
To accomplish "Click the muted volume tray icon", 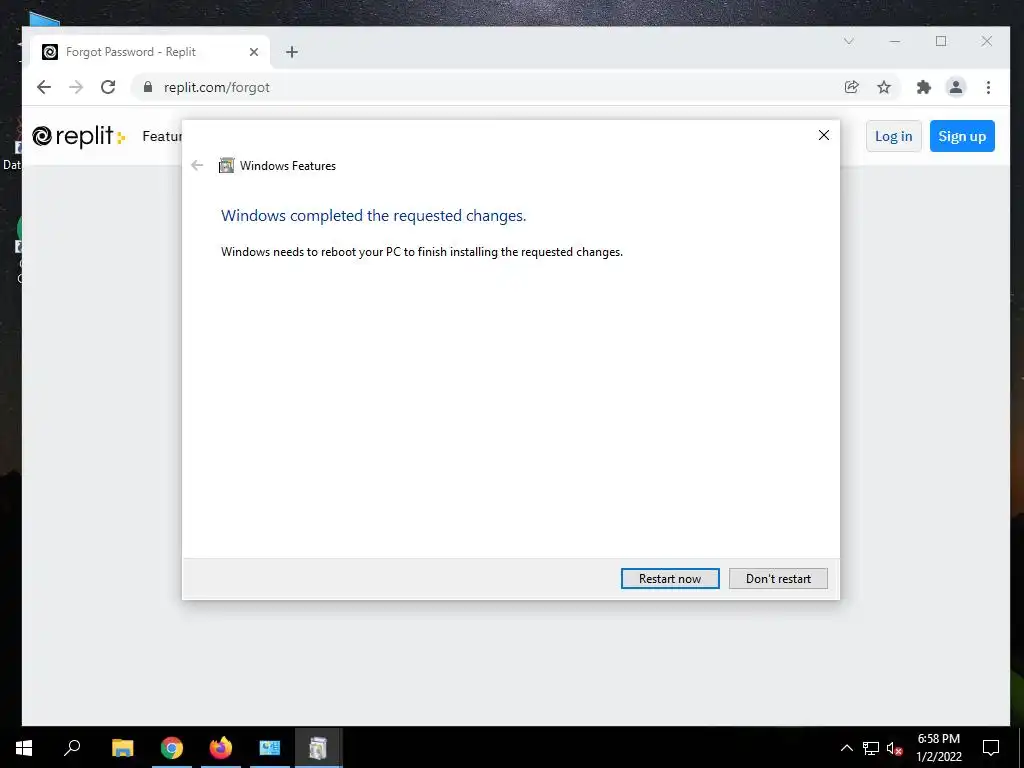I will pyautogui.click(x=895, y=748).
